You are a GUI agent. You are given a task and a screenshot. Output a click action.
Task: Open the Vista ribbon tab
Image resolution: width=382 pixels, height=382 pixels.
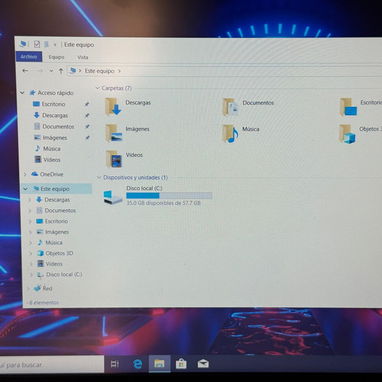(83, 57)
